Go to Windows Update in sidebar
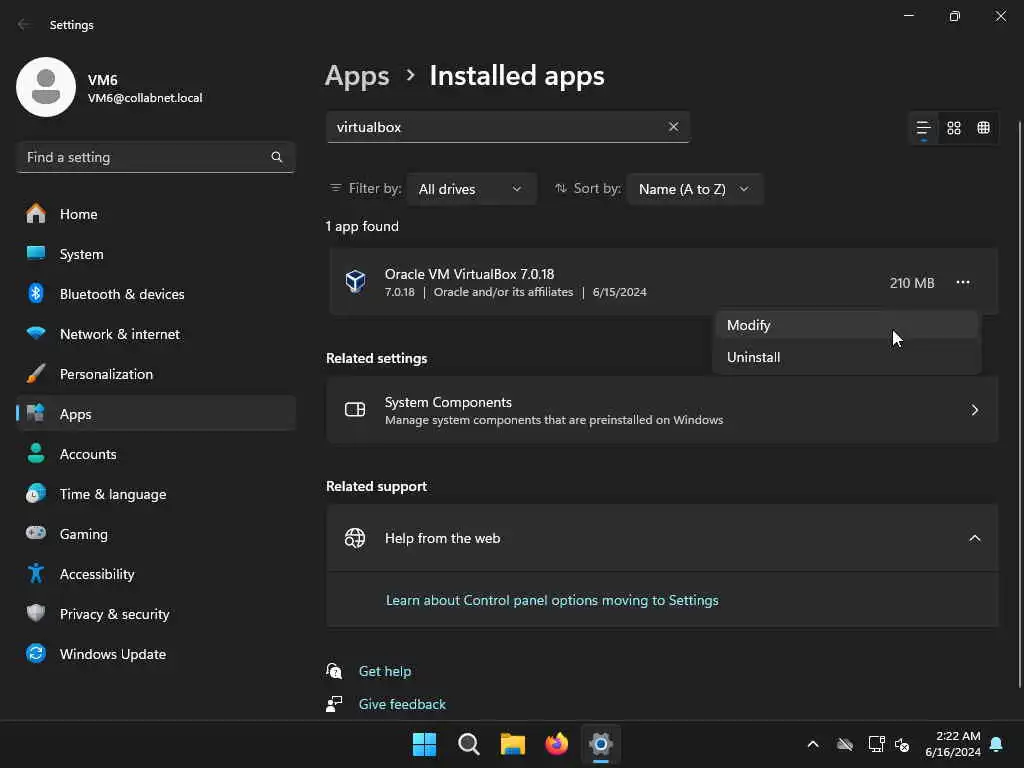Screen dimensions: 1024x768 coord(112,654)
